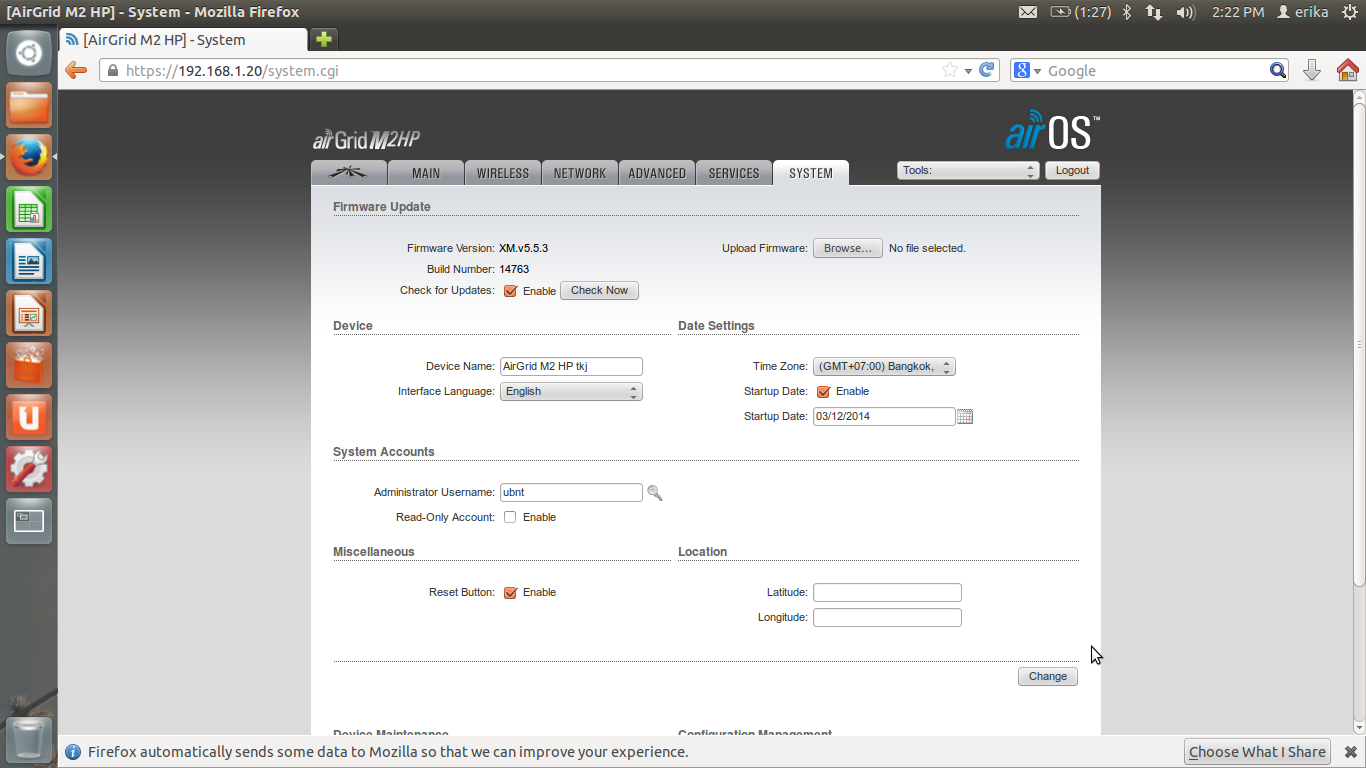The image size is (1366, 768).
Task: Disable the Reset Button option
Action: click(512, 592)
